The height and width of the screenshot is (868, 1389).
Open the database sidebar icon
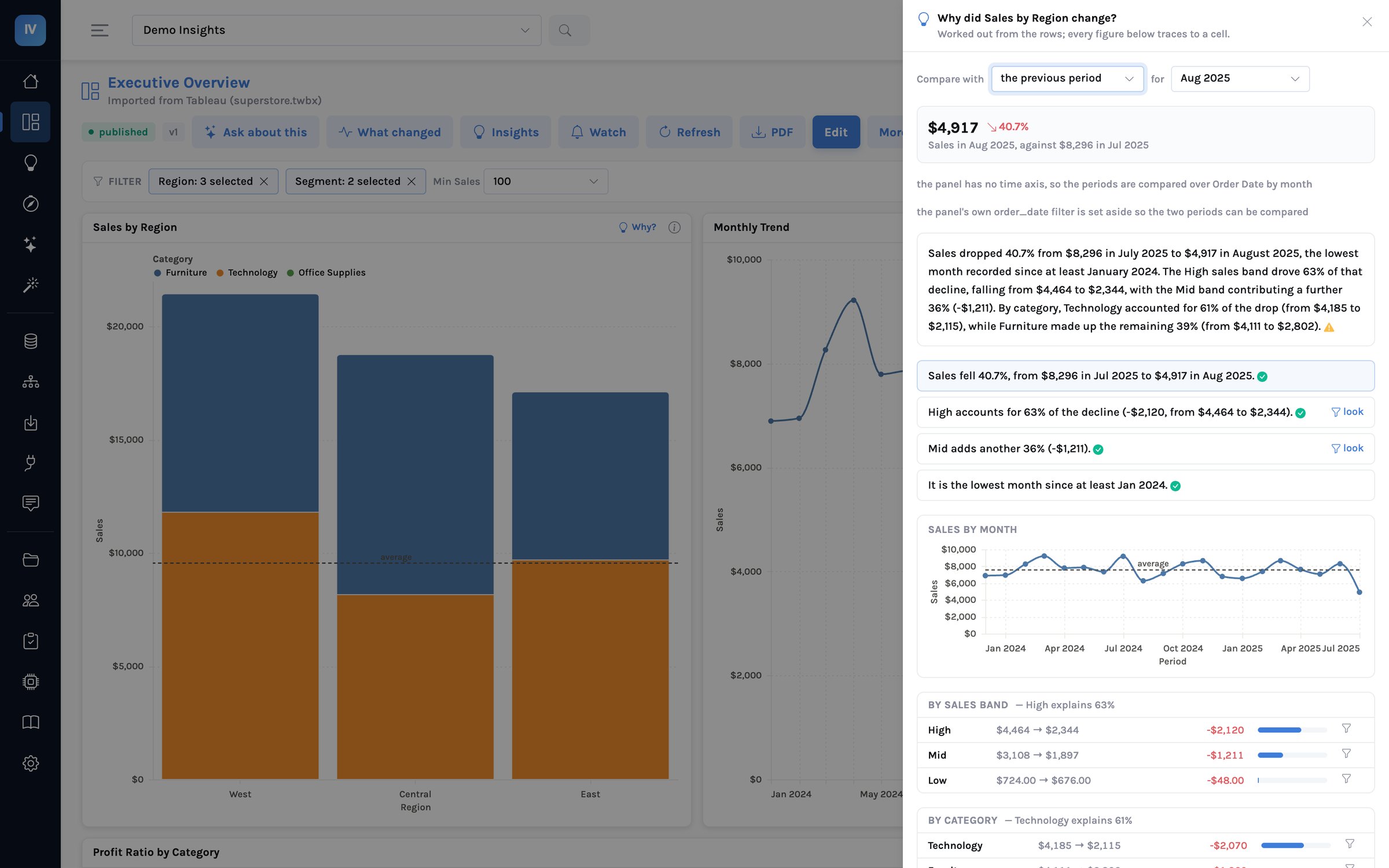(x=31, y=341)
